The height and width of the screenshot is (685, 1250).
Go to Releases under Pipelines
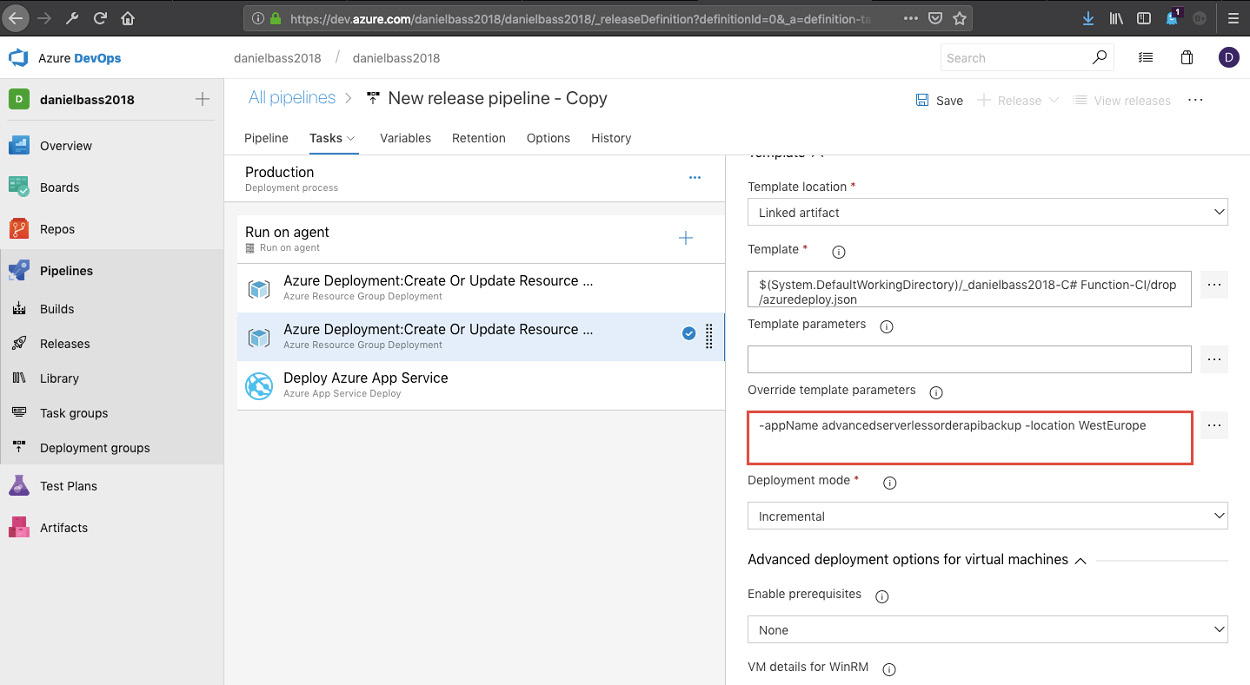click(x=65, y=344)
